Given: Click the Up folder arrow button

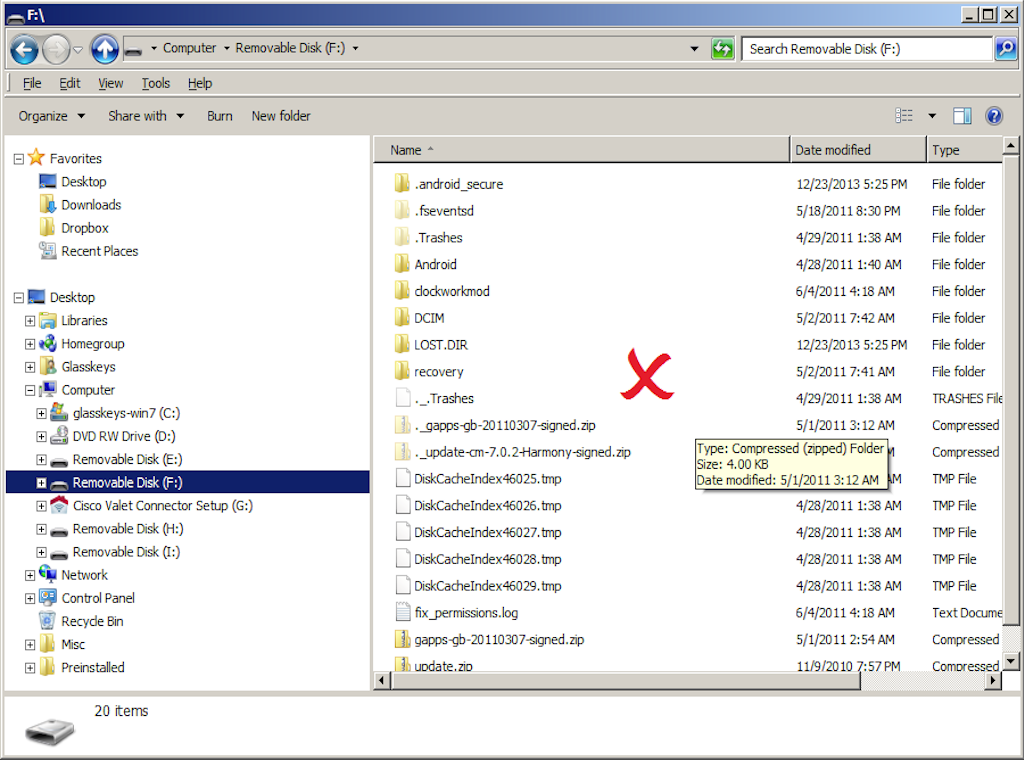Looking at the screenshot, I should click(x=104, y=48).
